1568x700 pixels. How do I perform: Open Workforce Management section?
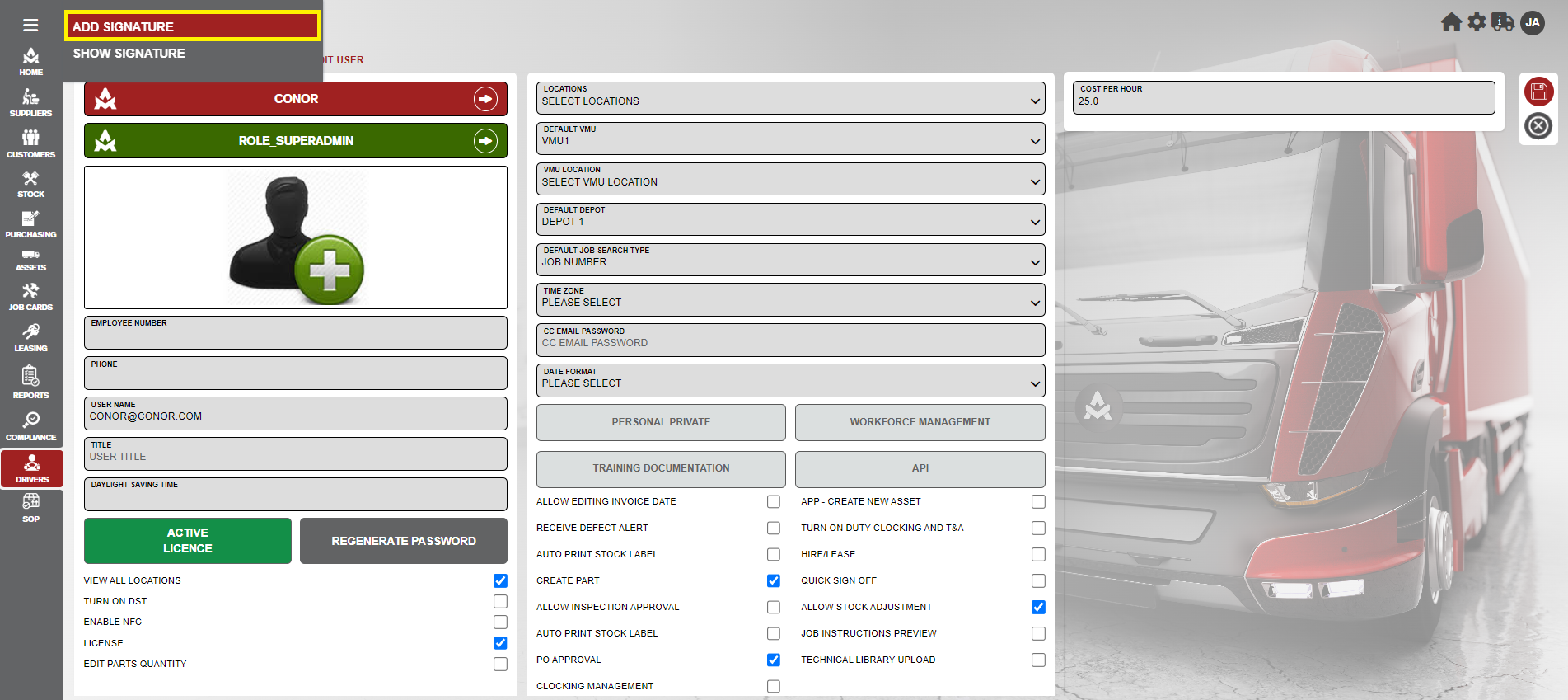[x=920, y=422]
